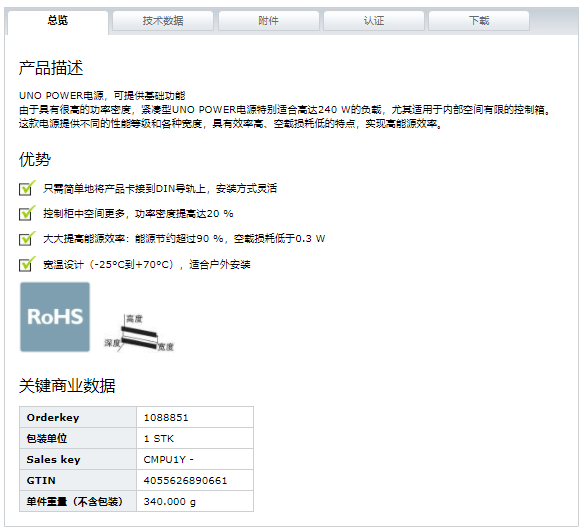Click the description line starting 这款电源提供不同的性能等级
Viewport: 581px width, 531px height.
point(230,124)
